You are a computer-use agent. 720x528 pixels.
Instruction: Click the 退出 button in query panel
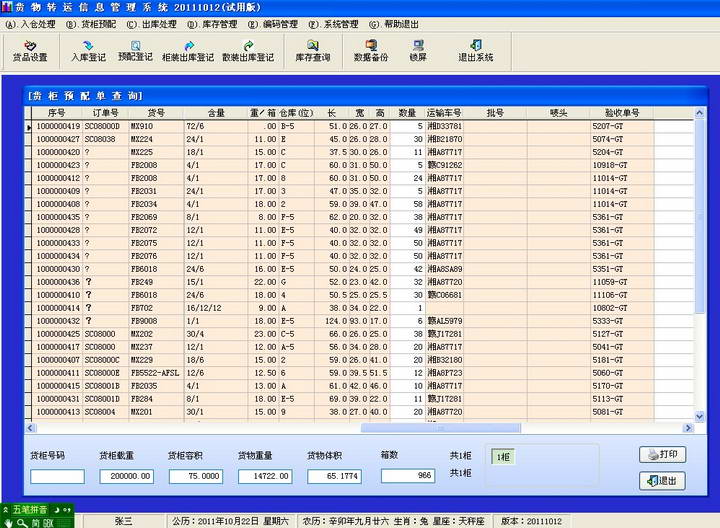[x=663, y=481]
